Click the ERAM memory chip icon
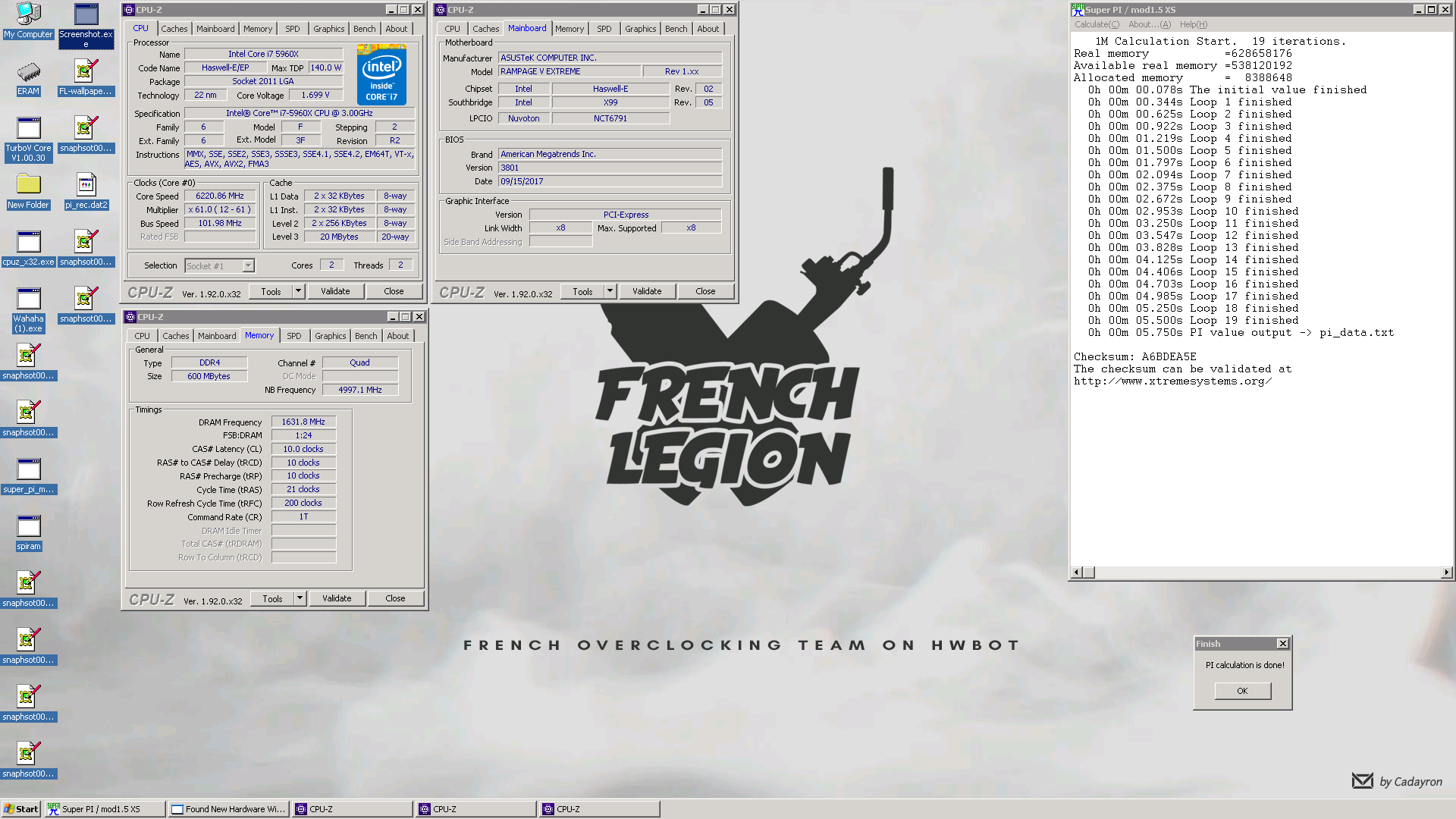The width and height of the screenshot is (1456, 819). pos(28,79)
